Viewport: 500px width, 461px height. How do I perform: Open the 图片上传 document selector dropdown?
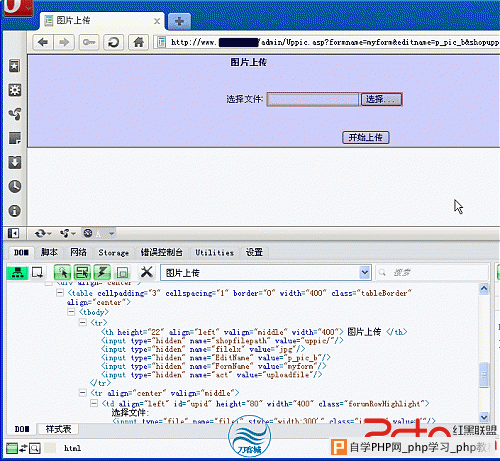pyautogui.click(x=365, y=273)
